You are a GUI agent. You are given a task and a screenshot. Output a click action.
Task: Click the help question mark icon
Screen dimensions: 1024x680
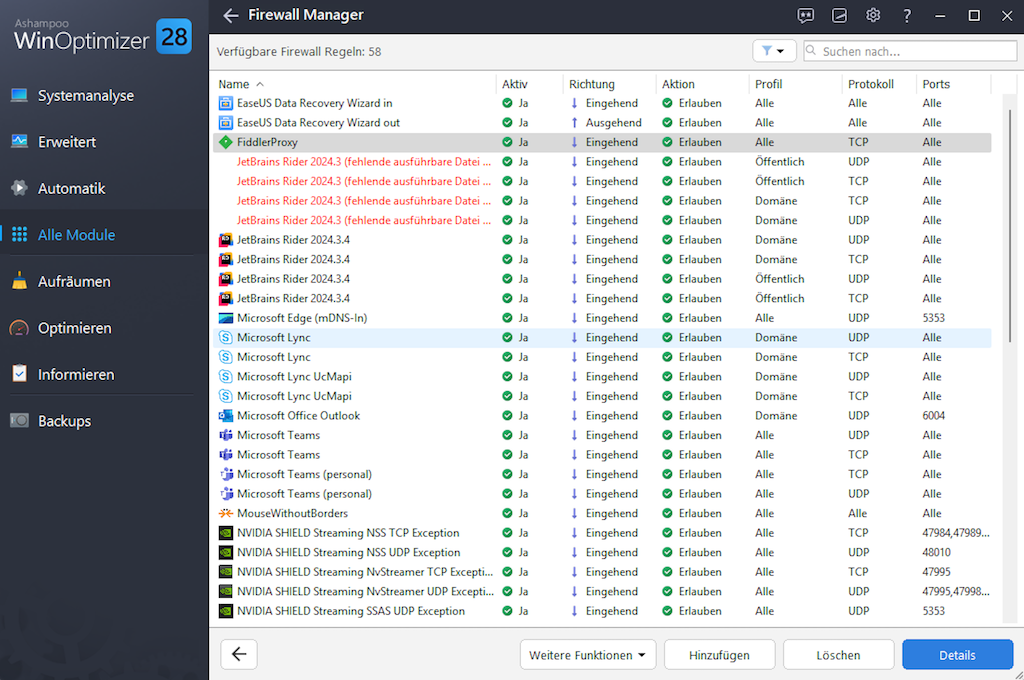907,15
